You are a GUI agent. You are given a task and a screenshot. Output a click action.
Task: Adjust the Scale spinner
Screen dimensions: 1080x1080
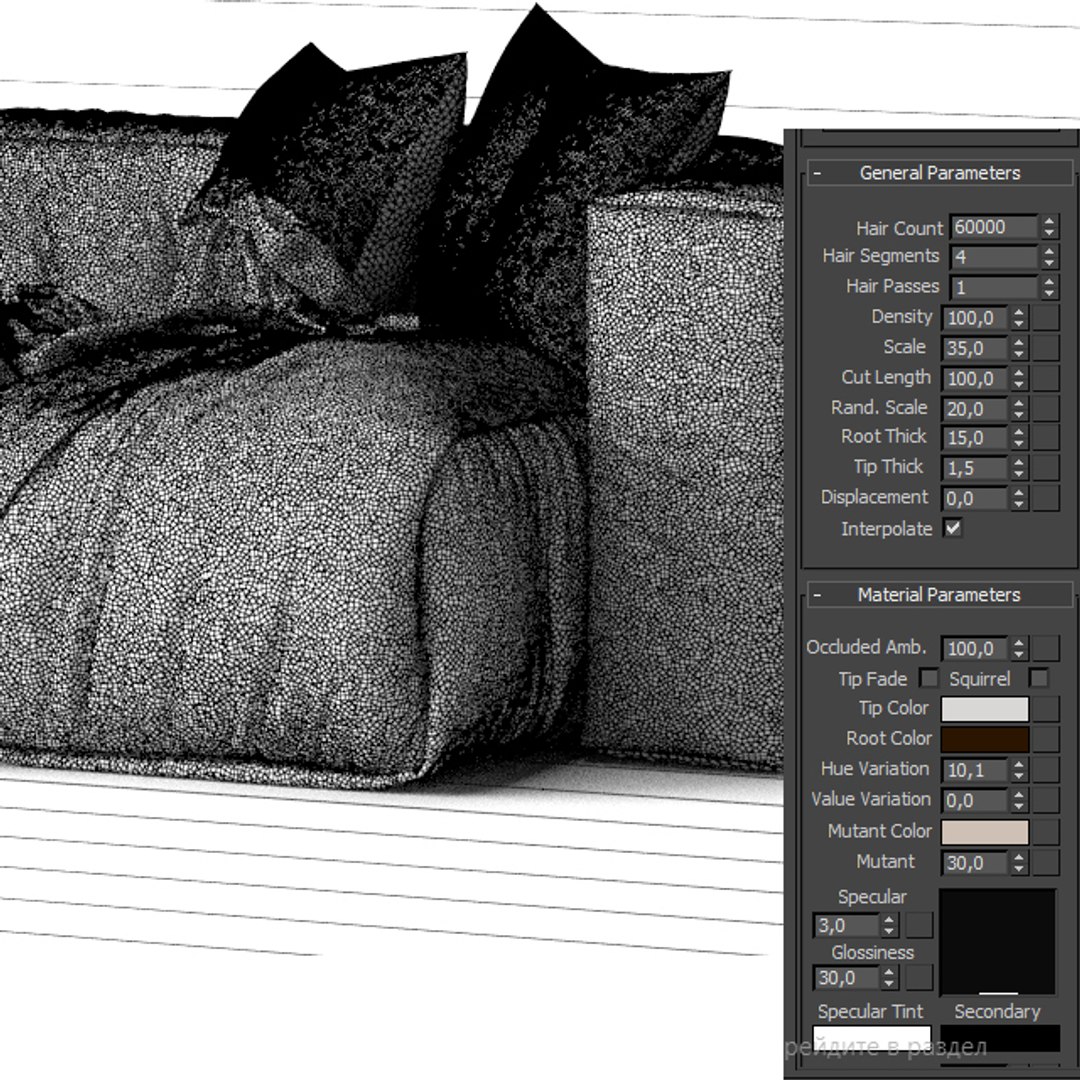[x=1019, y=348]
